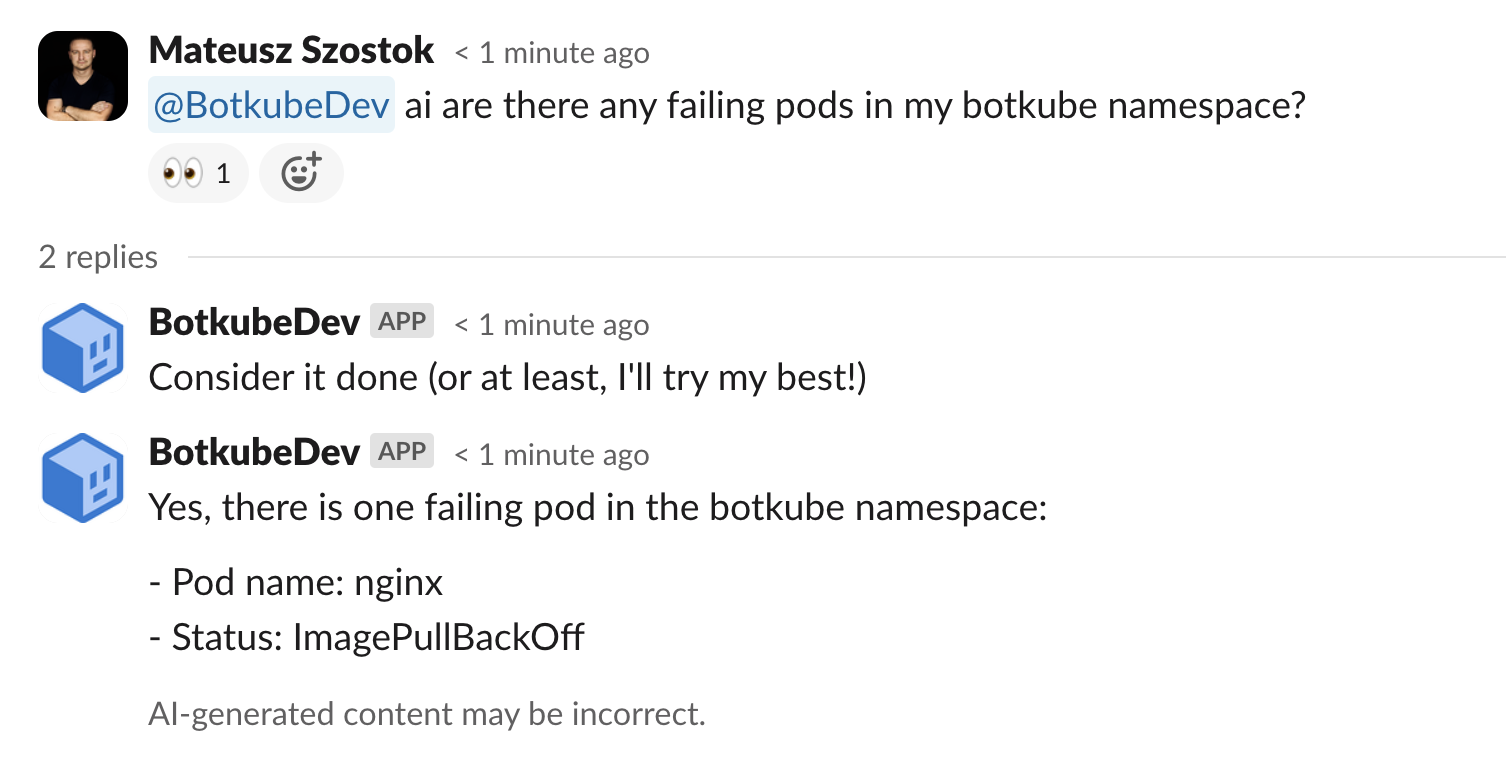Toggle a new emoji reaction via smiley button
The image size is (1506, 768).
click(x=301, y=172)
